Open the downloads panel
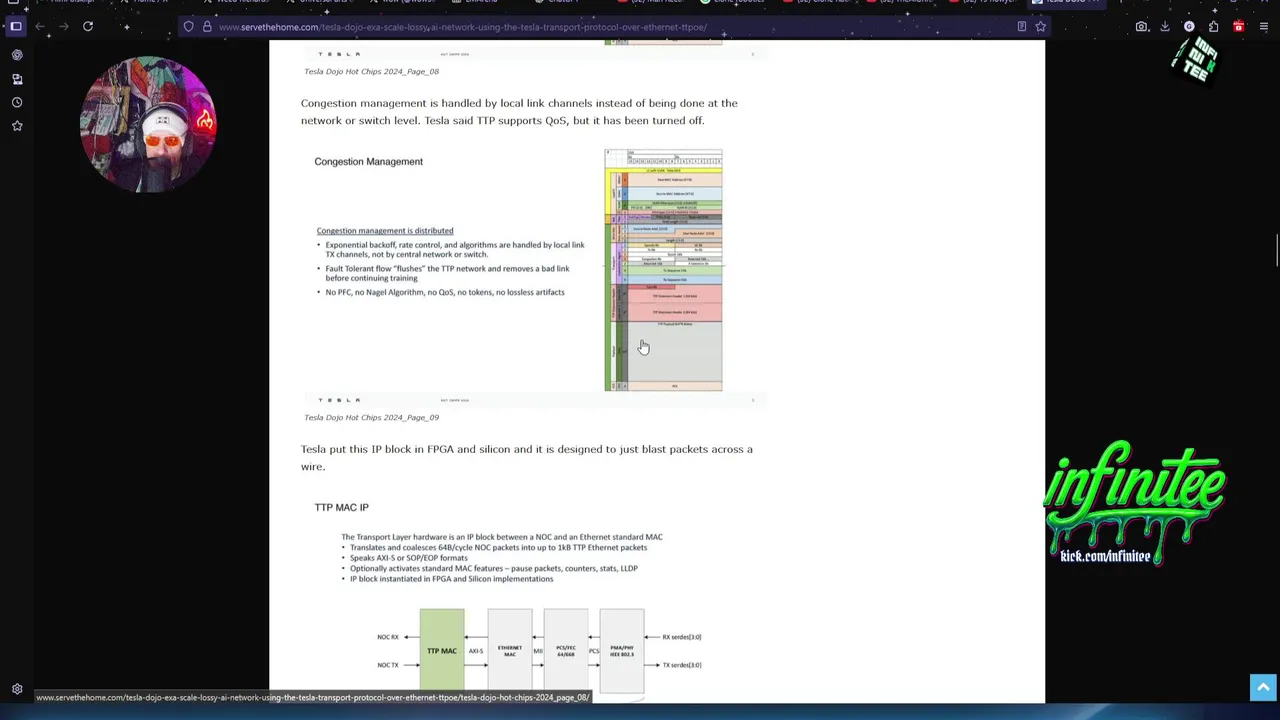Image resolution: width=1280 pixels, height=720 pixels. coord(1165,27)
